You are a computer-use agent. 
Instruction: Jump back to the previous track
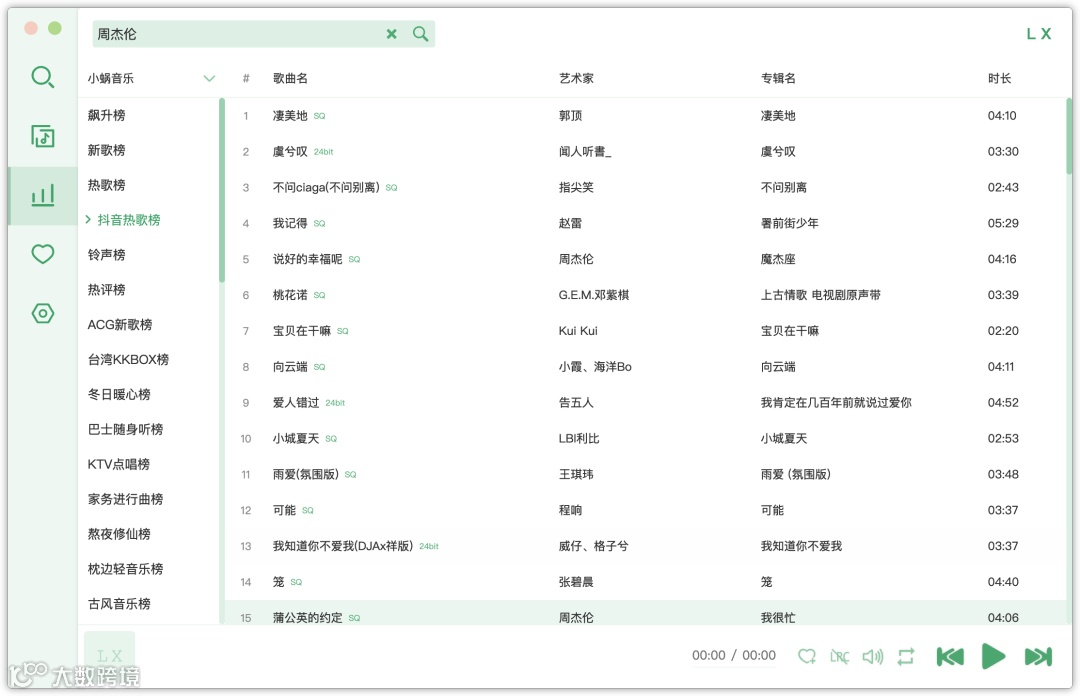click(x=950, y=656)
